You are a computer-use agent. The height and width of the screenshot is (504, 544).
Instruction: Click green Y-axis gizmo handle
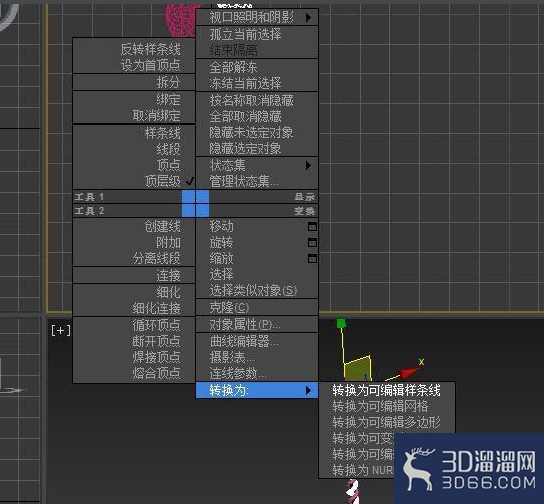341,324
